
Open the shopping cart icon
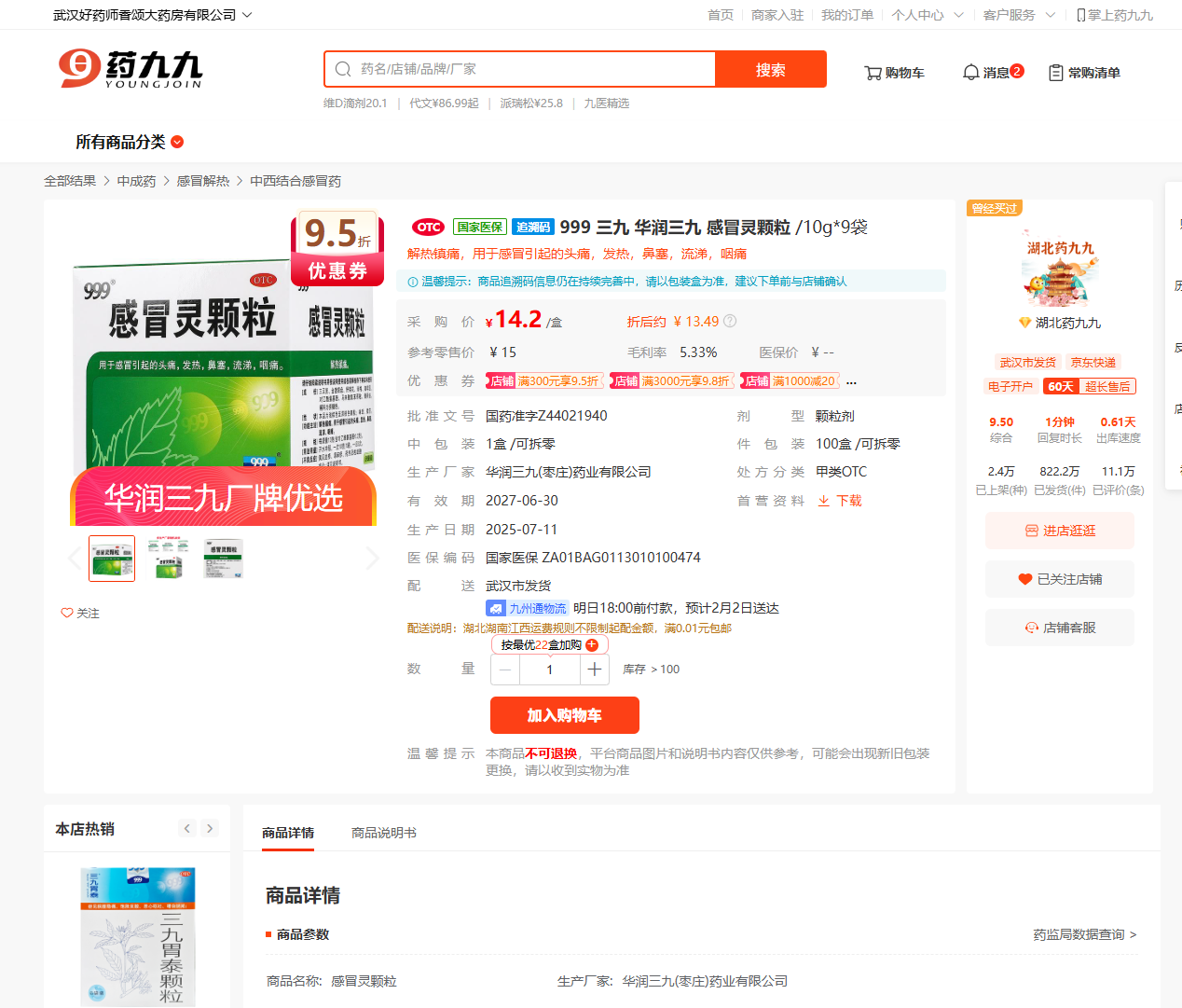coord(873,73)
